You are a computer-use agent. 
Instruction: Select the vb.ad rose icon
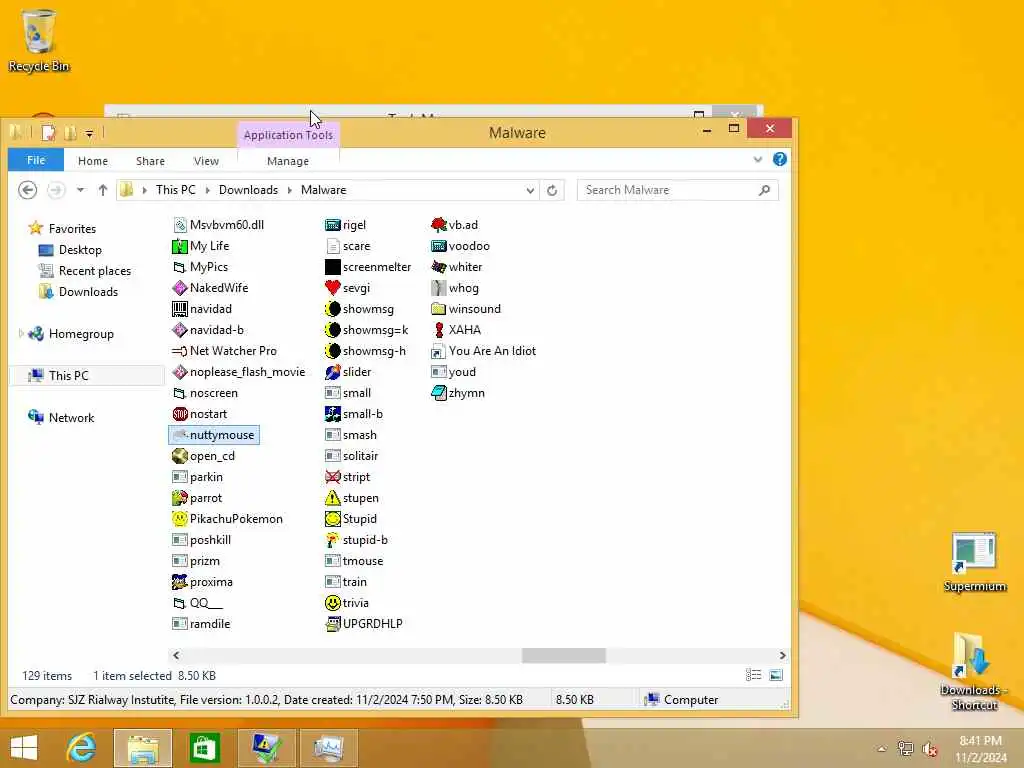[x=439, y=225]
